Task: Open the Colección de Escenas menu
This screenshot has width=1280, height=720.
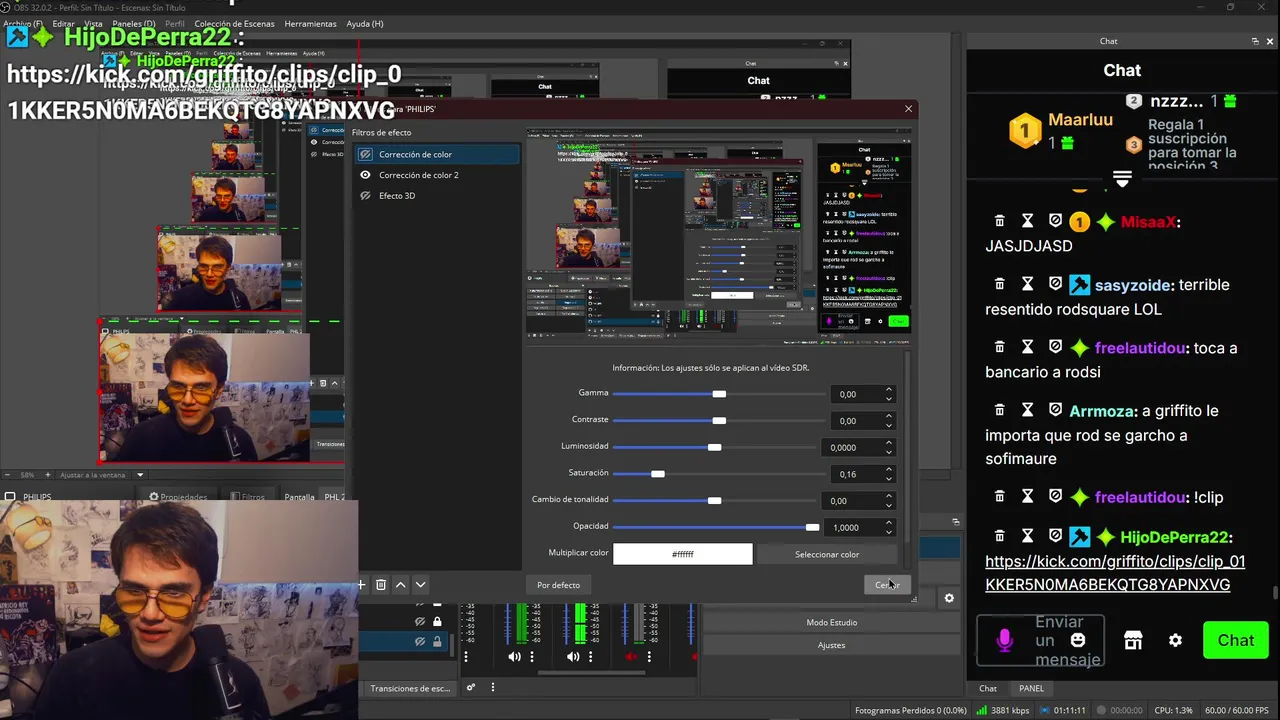Action: pyautogui.click(x=235, y=23)
